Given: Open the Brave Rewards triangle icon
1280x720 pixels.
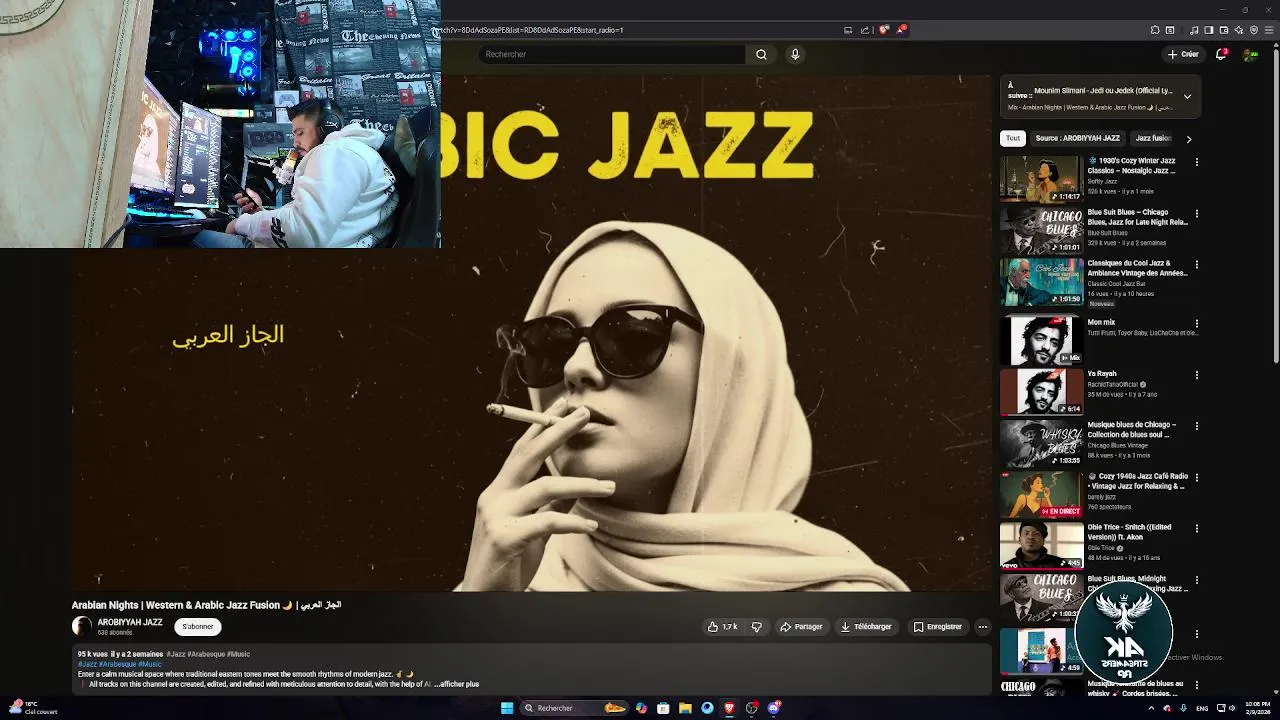Looking at the screenshot, I should click(901, 30).
